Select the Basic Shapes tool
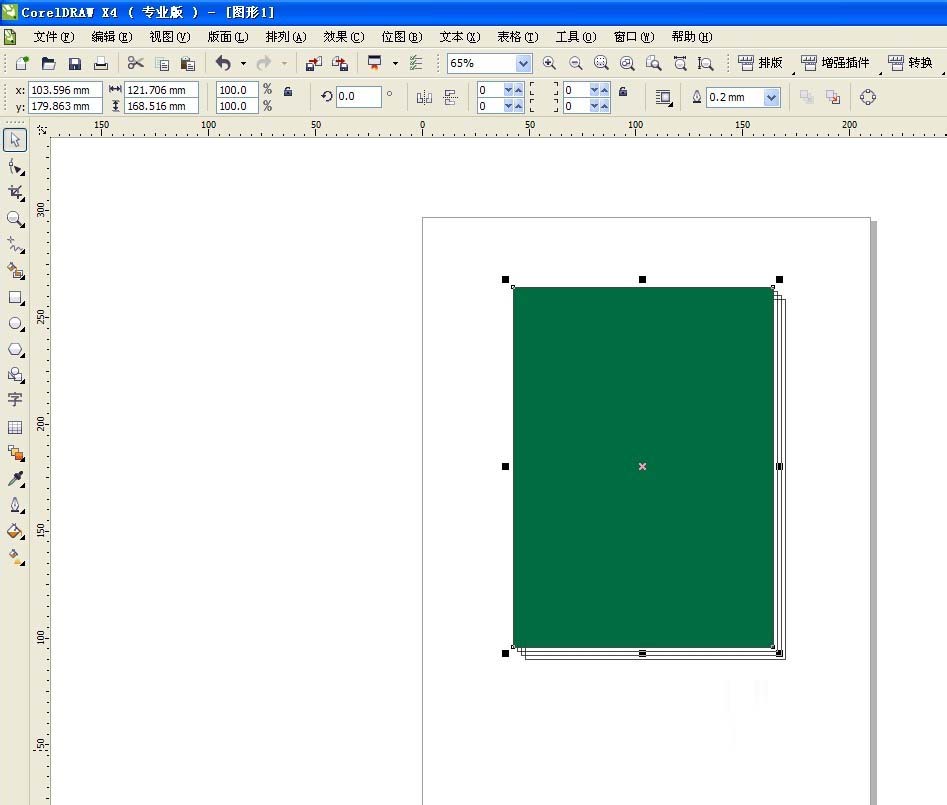947x805 pixels. click(x=15, y=375)
